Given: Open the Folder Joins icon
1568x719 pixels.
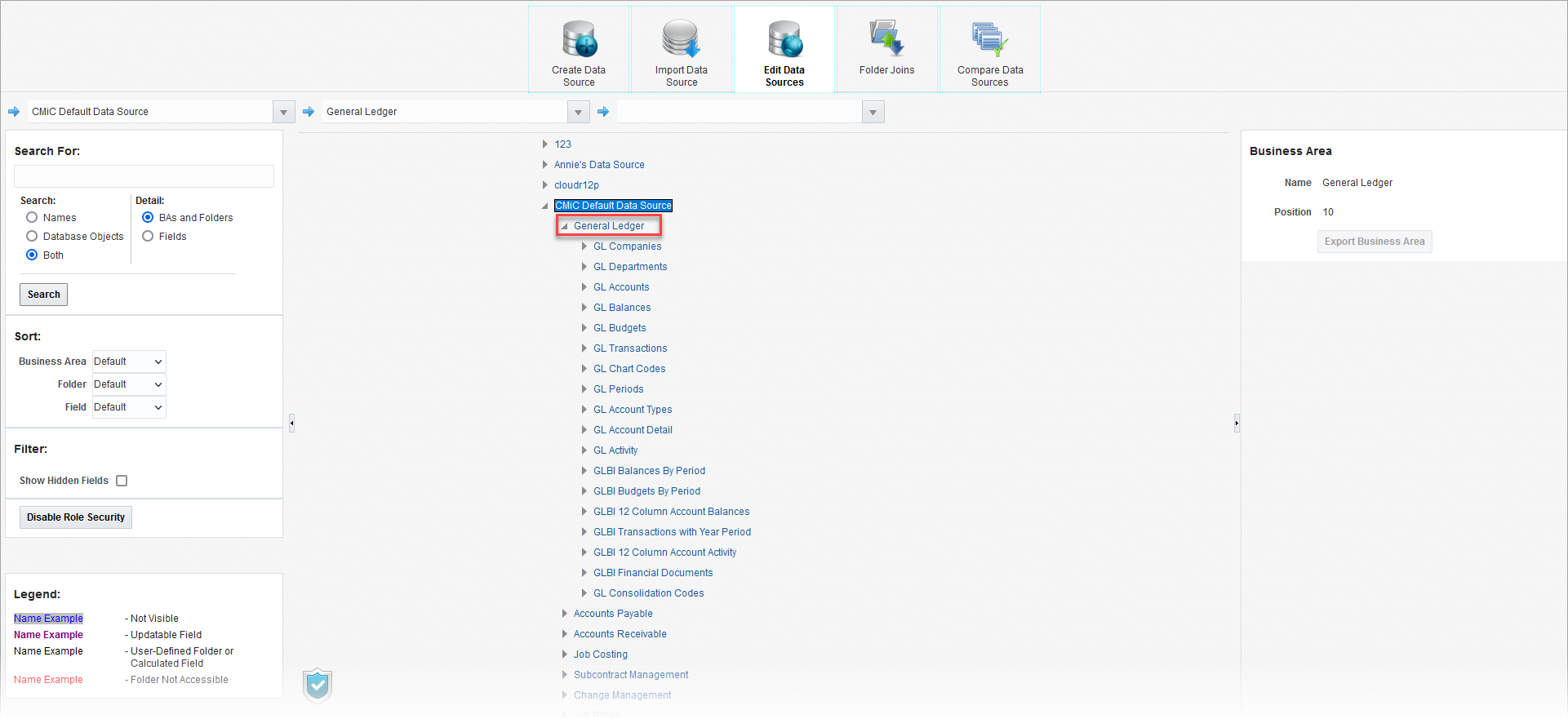Looking at the screenshot, I should click(886, 38).
